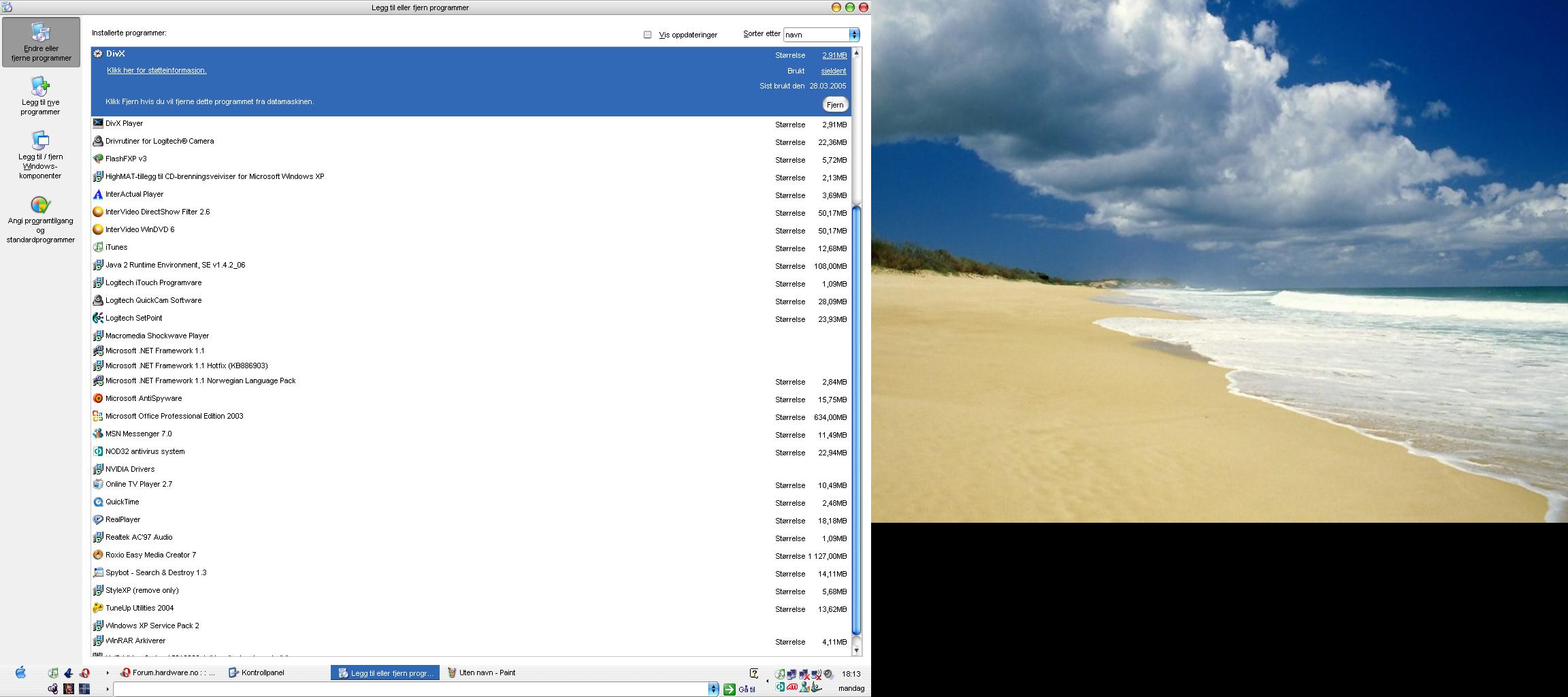Click the RealPlayer icon in list
1568x697 pixels.
pos(98,519)
